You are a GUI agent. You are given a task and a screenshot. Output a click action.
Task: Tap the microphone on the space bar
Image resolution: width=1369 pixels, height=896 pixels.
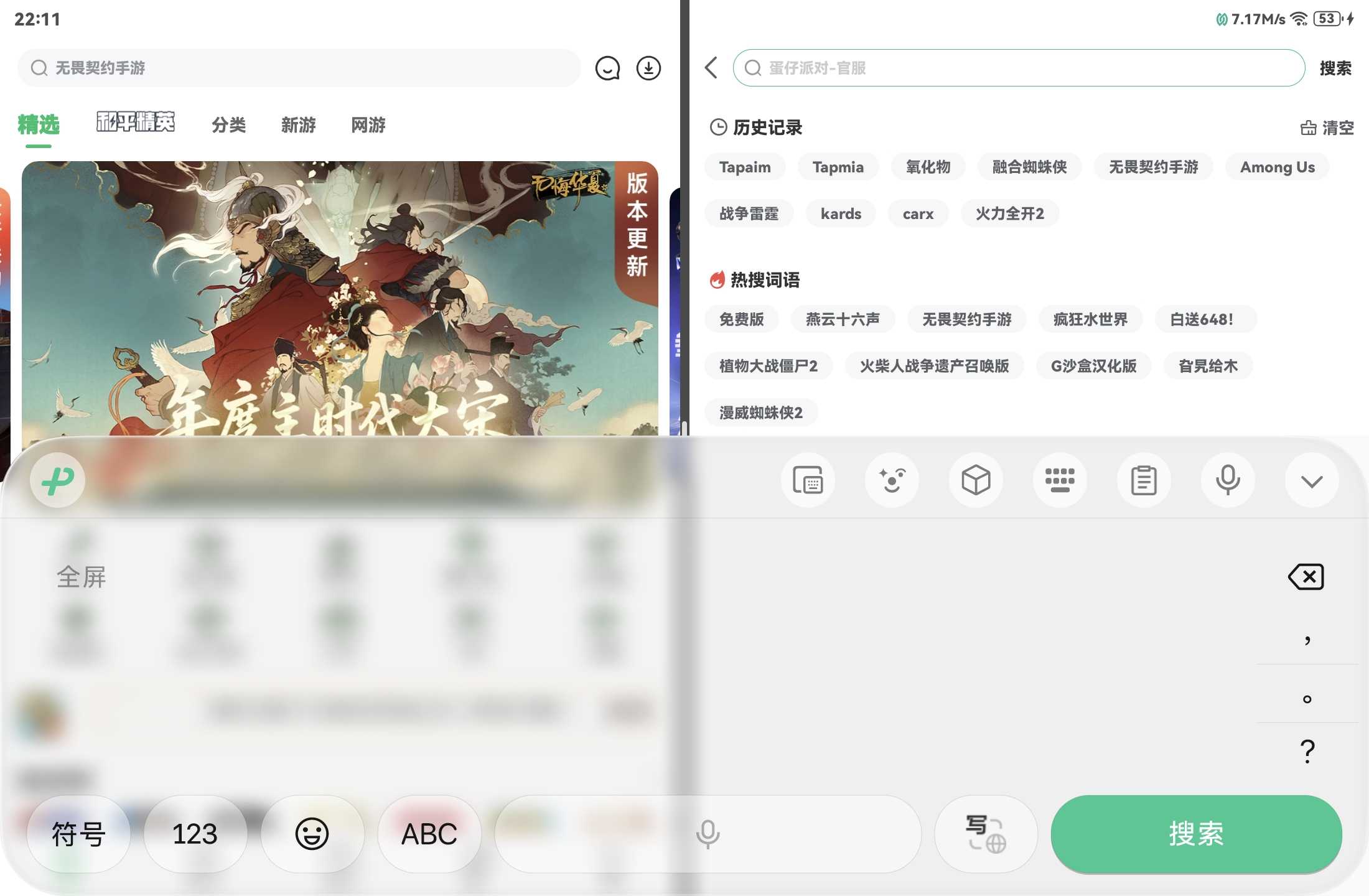pos(708,834)
